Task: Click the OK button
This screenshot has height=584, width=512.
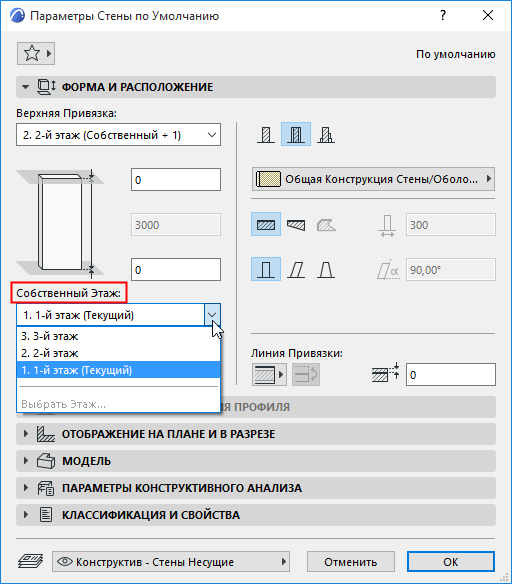Action: pos(451,562)
